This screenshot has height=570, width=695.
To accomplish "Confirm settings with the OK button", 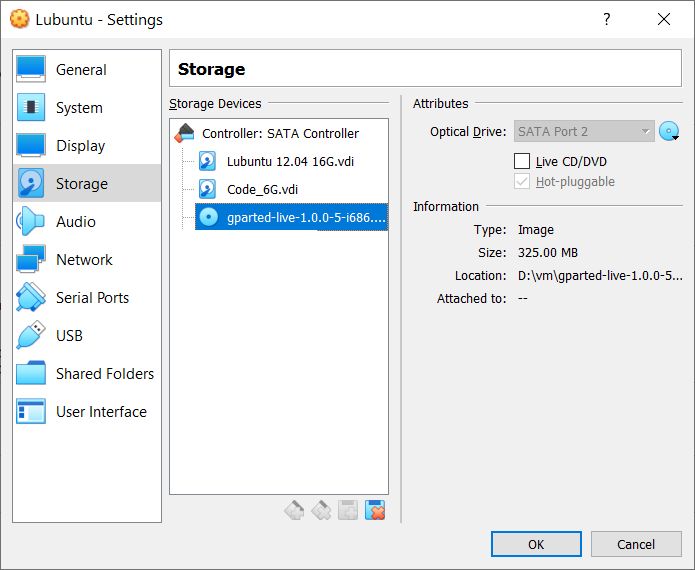I will [536, 544].
